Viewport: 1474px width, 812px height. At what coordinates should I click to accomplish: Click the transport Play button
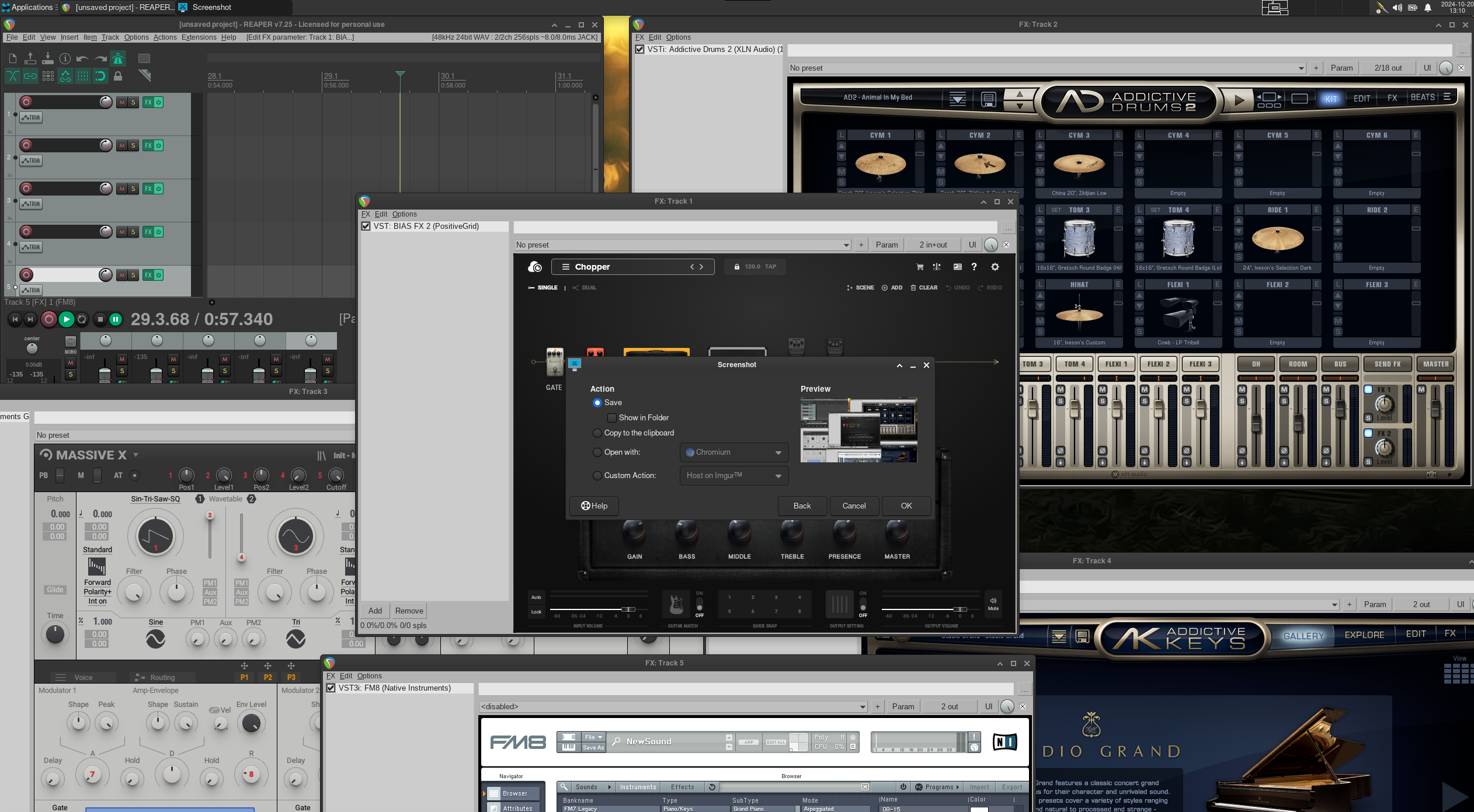(66, 319)
